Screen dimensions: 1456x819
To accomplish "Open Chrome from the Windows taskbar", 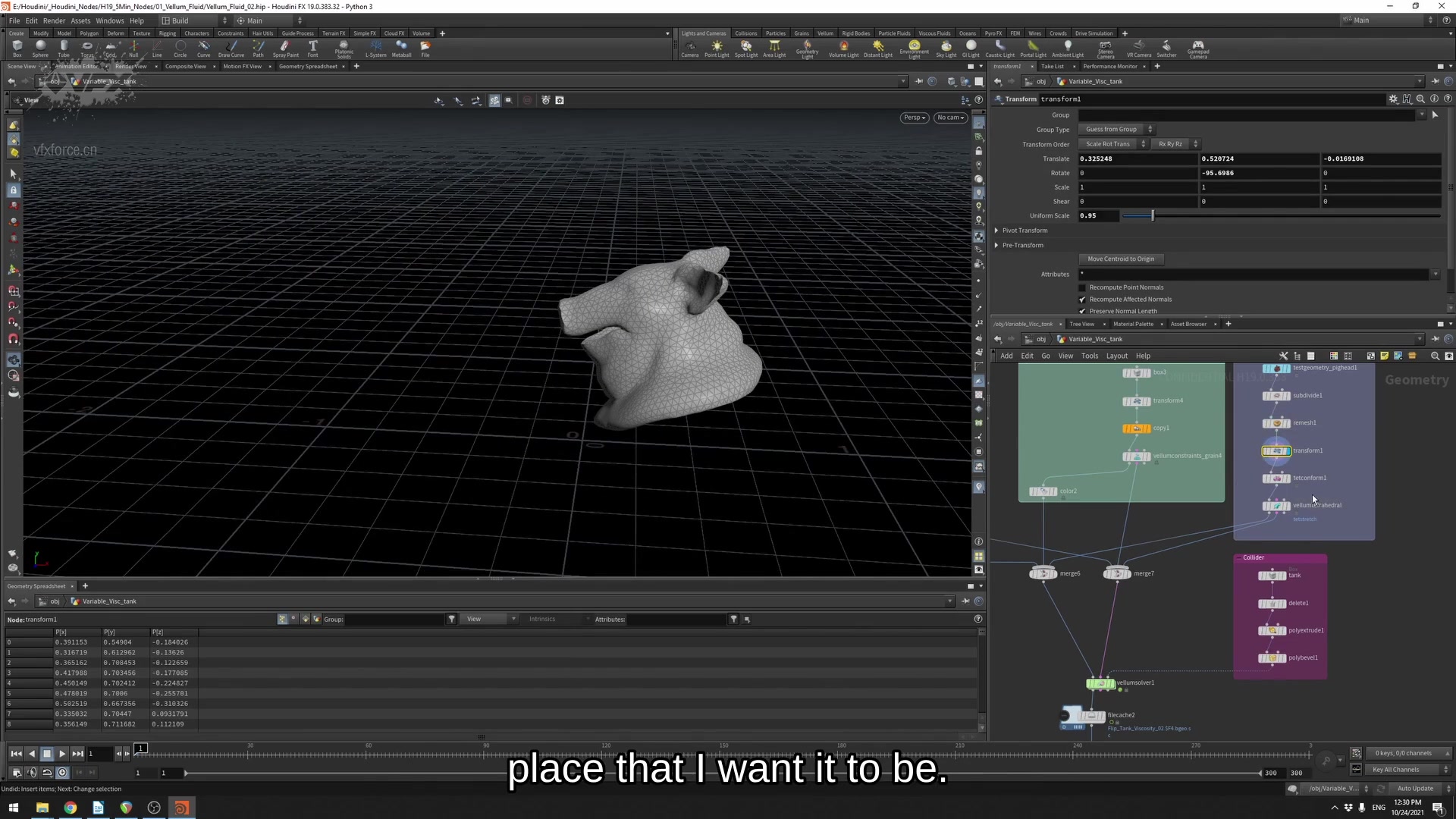I will (70, 808).
